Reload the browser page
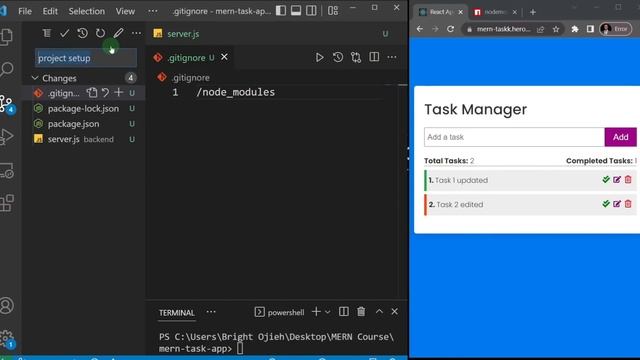The height and width of the screenshot is (360, 640). pos(451,29)
